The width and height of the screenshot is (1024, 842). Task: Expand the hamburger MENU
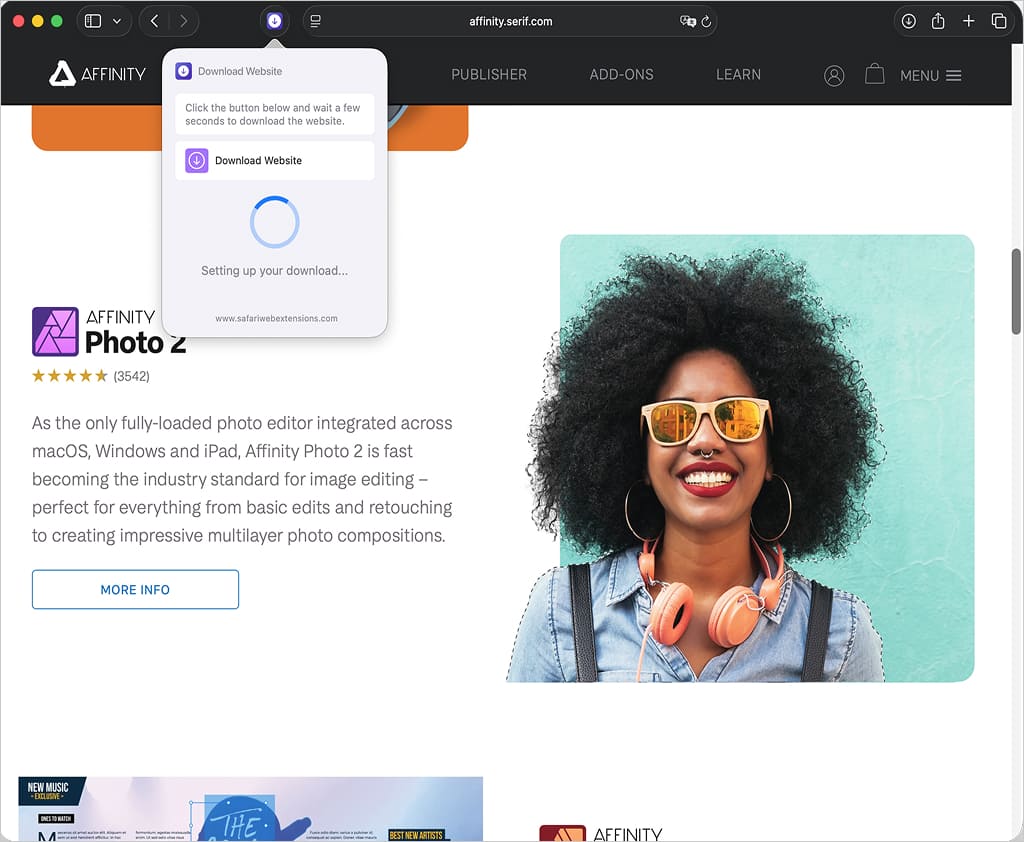[x=930, y=75]
